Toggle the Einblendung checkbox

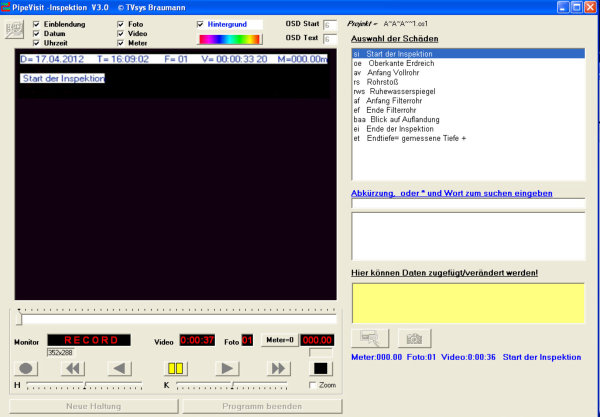pyautogui.click(x=37, y=23)
